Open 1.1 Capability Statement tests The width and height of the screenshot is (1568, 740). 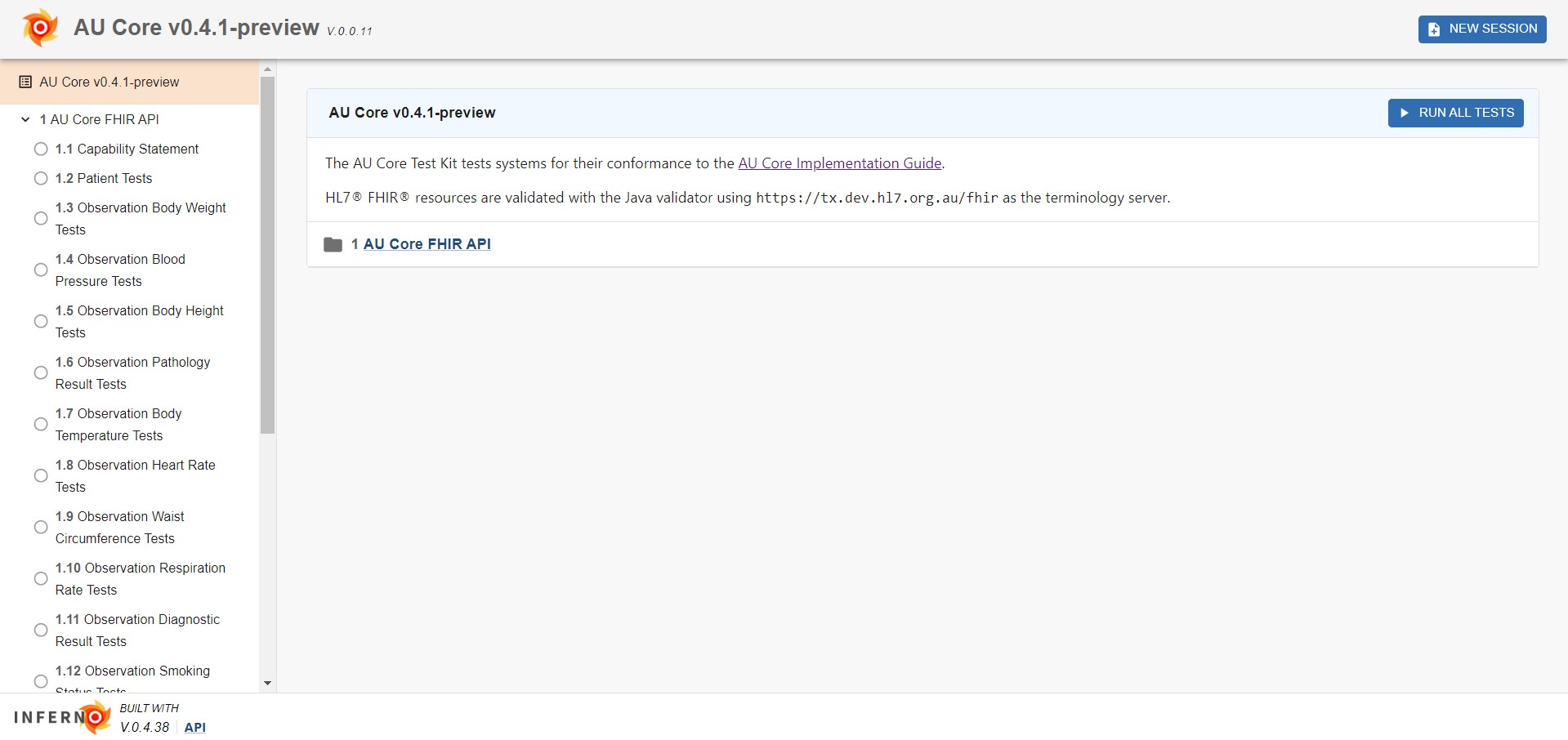(127, 149)
